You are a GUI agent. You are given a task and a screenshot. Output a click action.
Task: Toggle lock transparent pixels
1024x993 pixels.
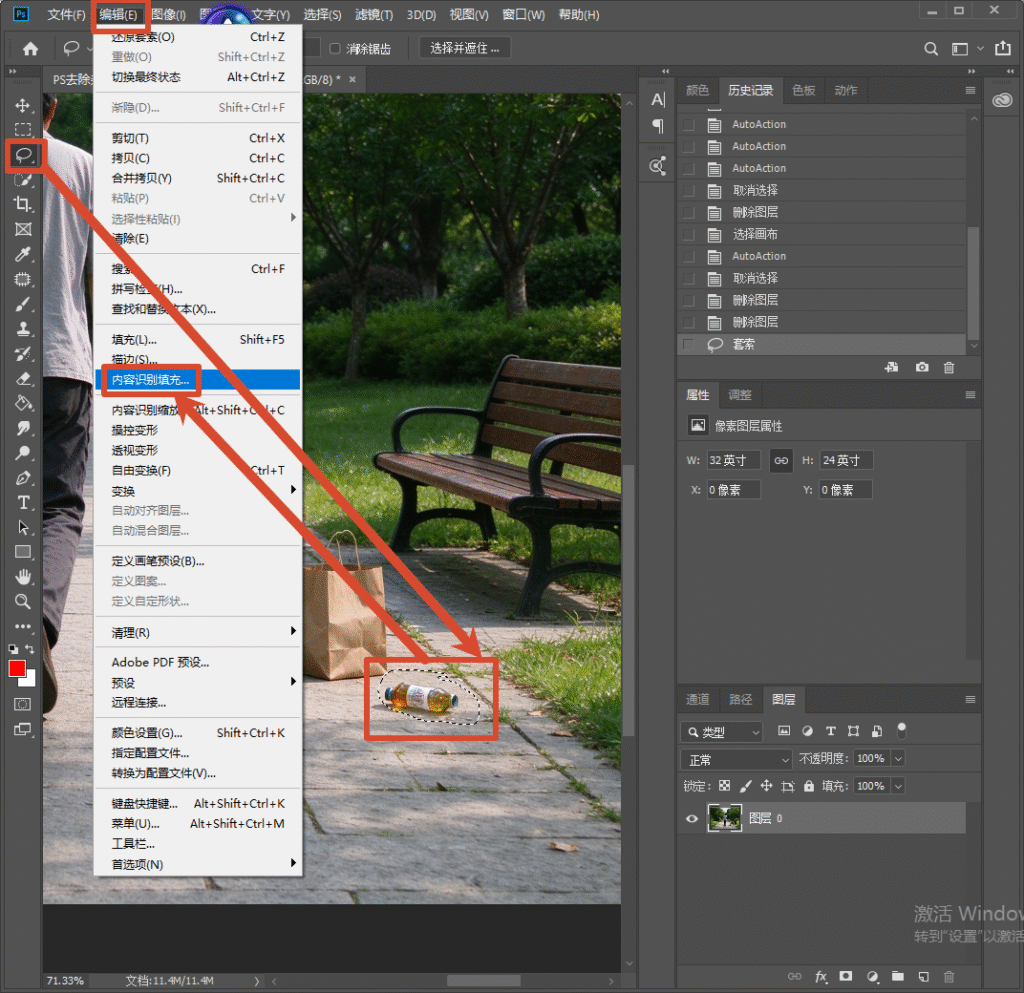pyautogui.click(x=725, y=786)
